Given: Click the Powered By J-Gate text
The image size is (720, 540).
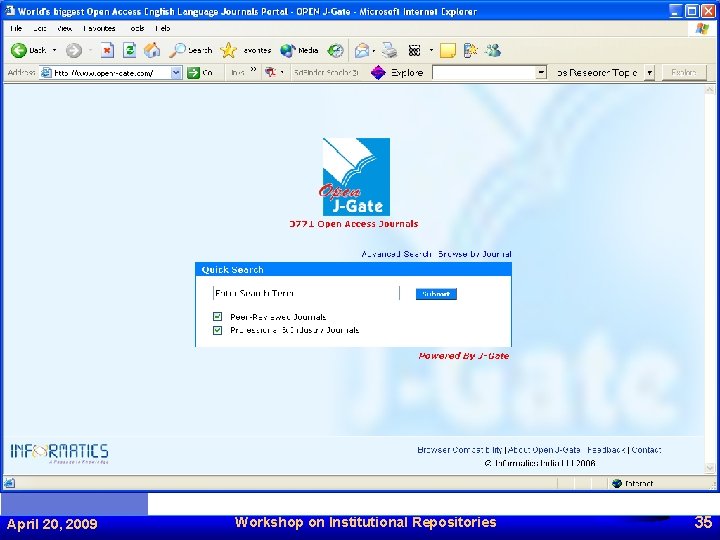Looking at the screenshot, I should [463, 356].
